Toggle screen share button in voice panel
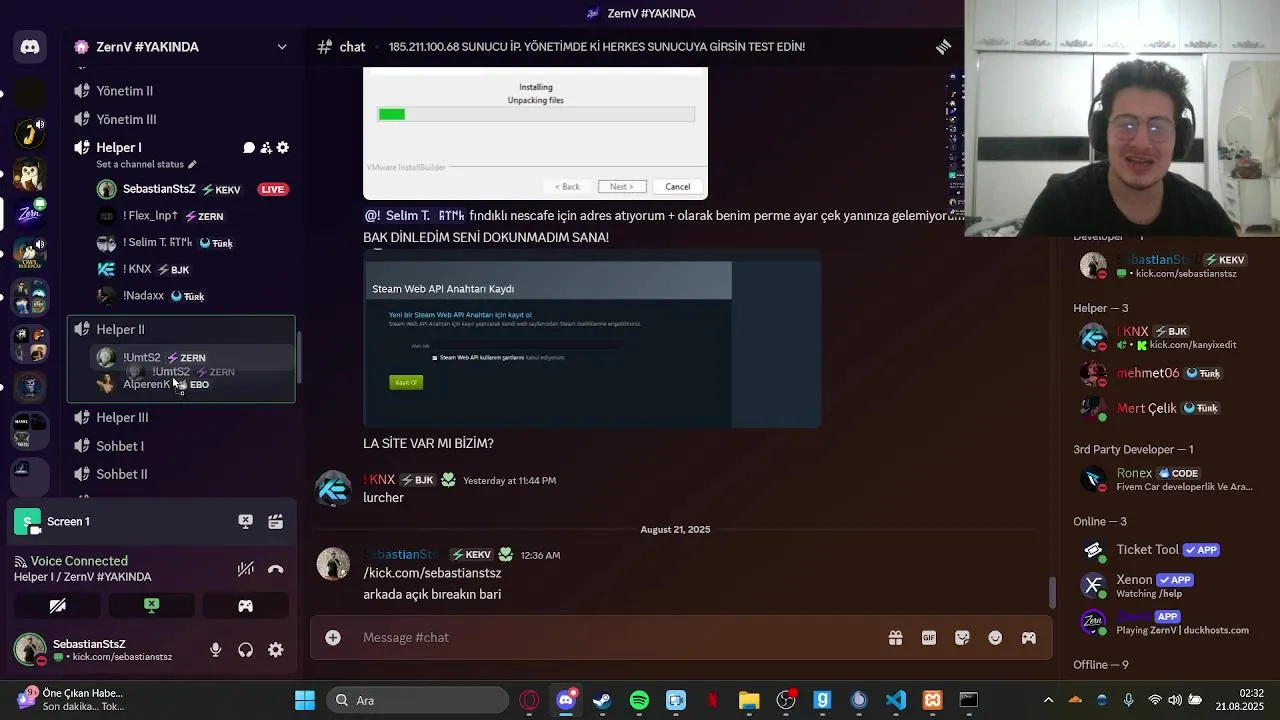Viewport: 1280px width, 720px height. click(151, 605)
